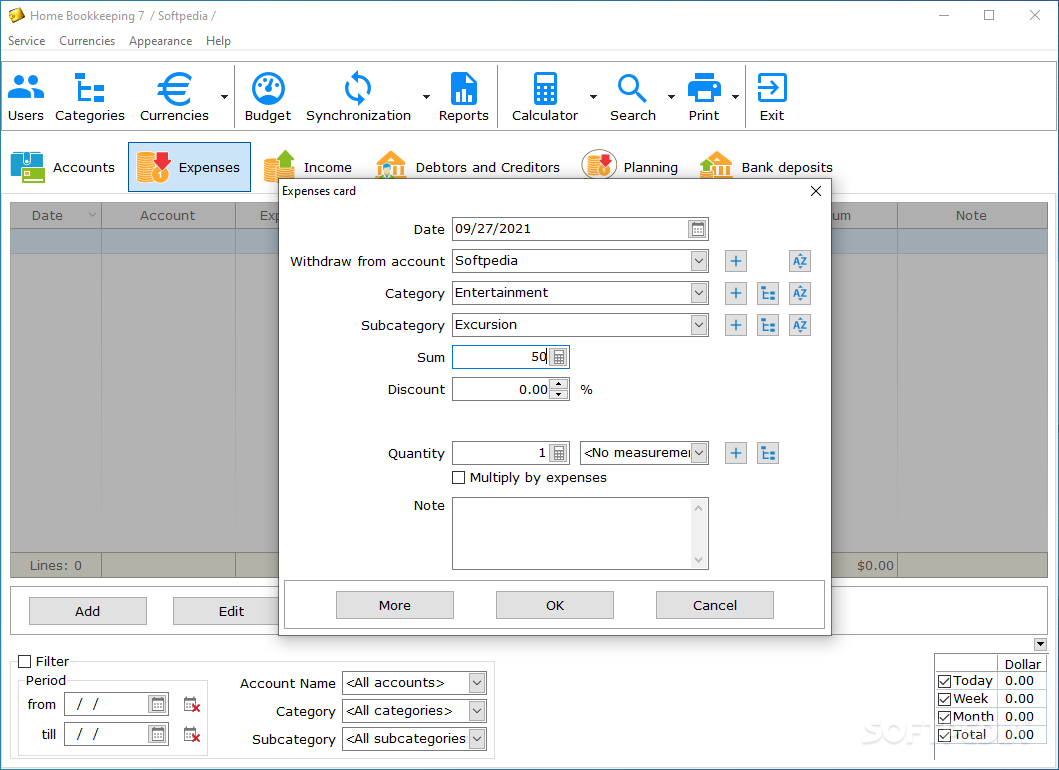Open measurement units tree icon
Image resolution: width=1059 pixels, height=770 pixels.
(x=768, y=453)
